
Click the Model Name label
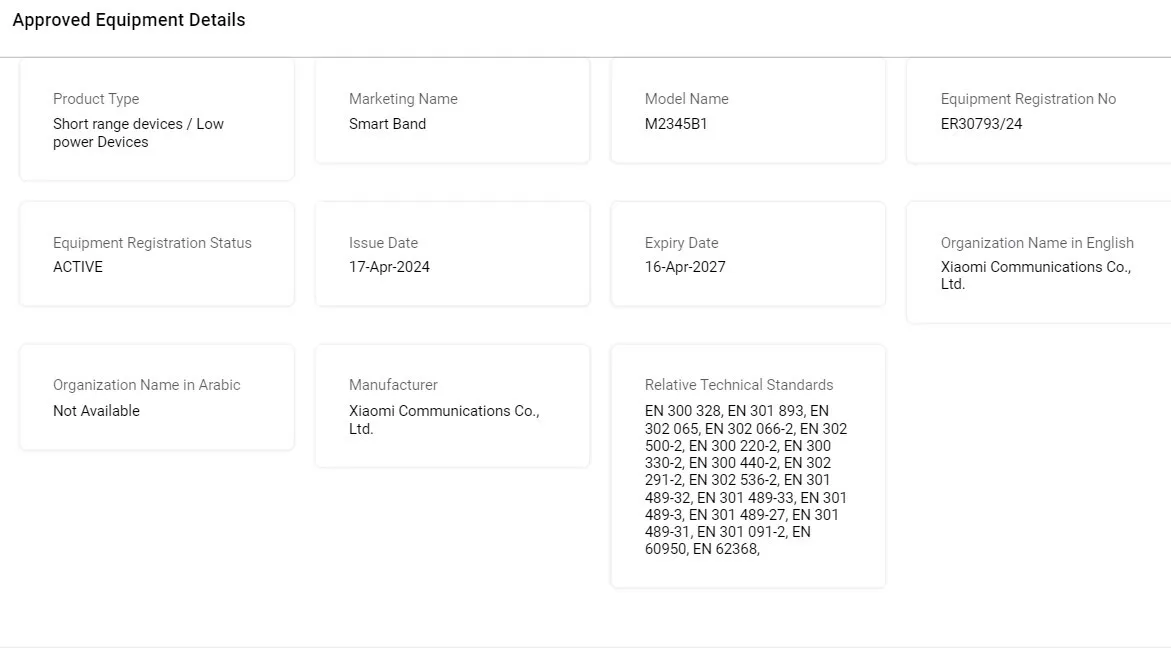tap(686, 99)
